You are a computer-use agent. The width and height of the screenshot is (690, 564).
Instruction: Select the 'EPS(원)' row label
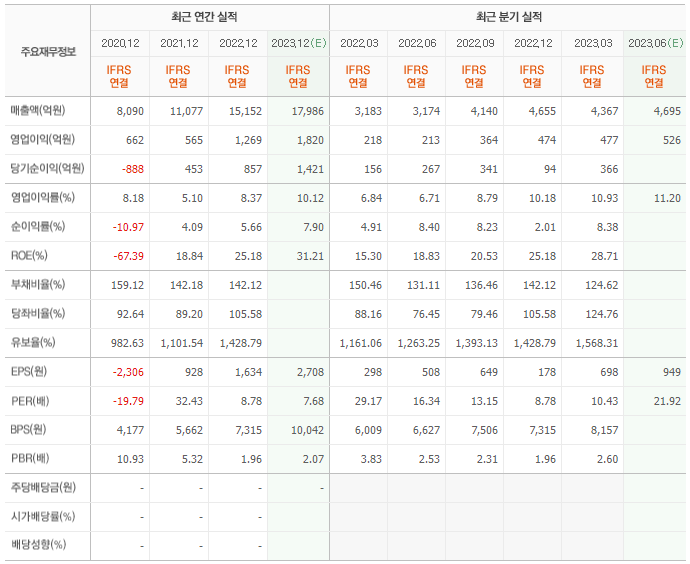point(29,372)
